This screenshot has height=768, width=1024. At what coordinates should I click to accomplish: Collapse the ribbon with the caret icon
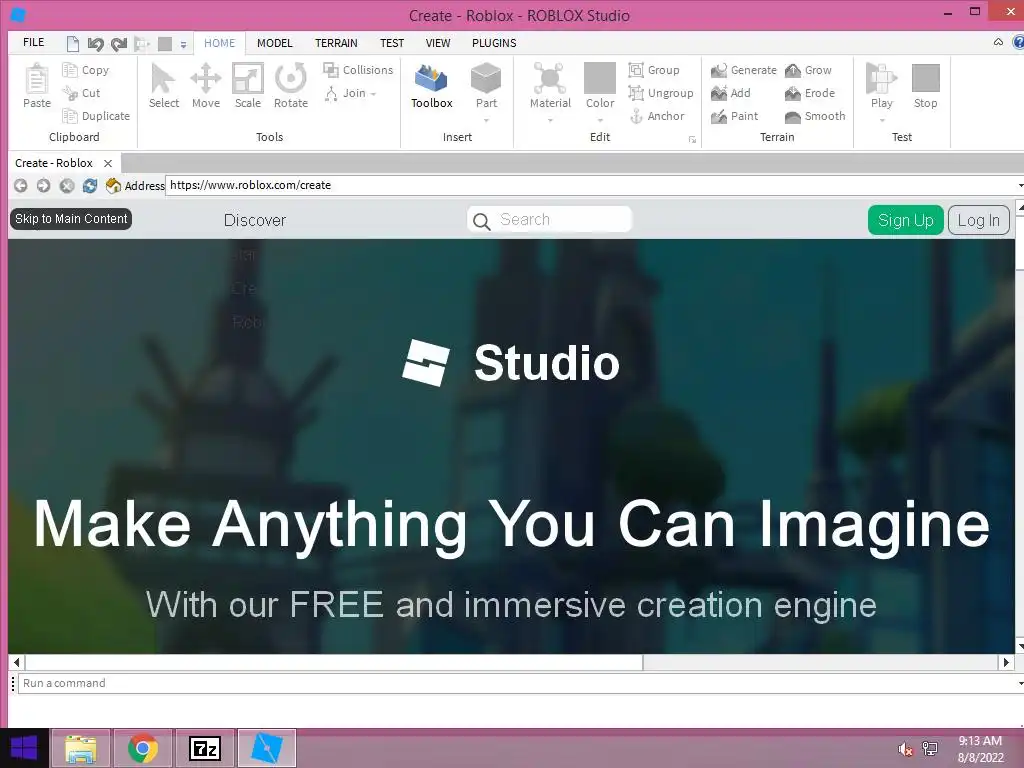click(998, 42)
